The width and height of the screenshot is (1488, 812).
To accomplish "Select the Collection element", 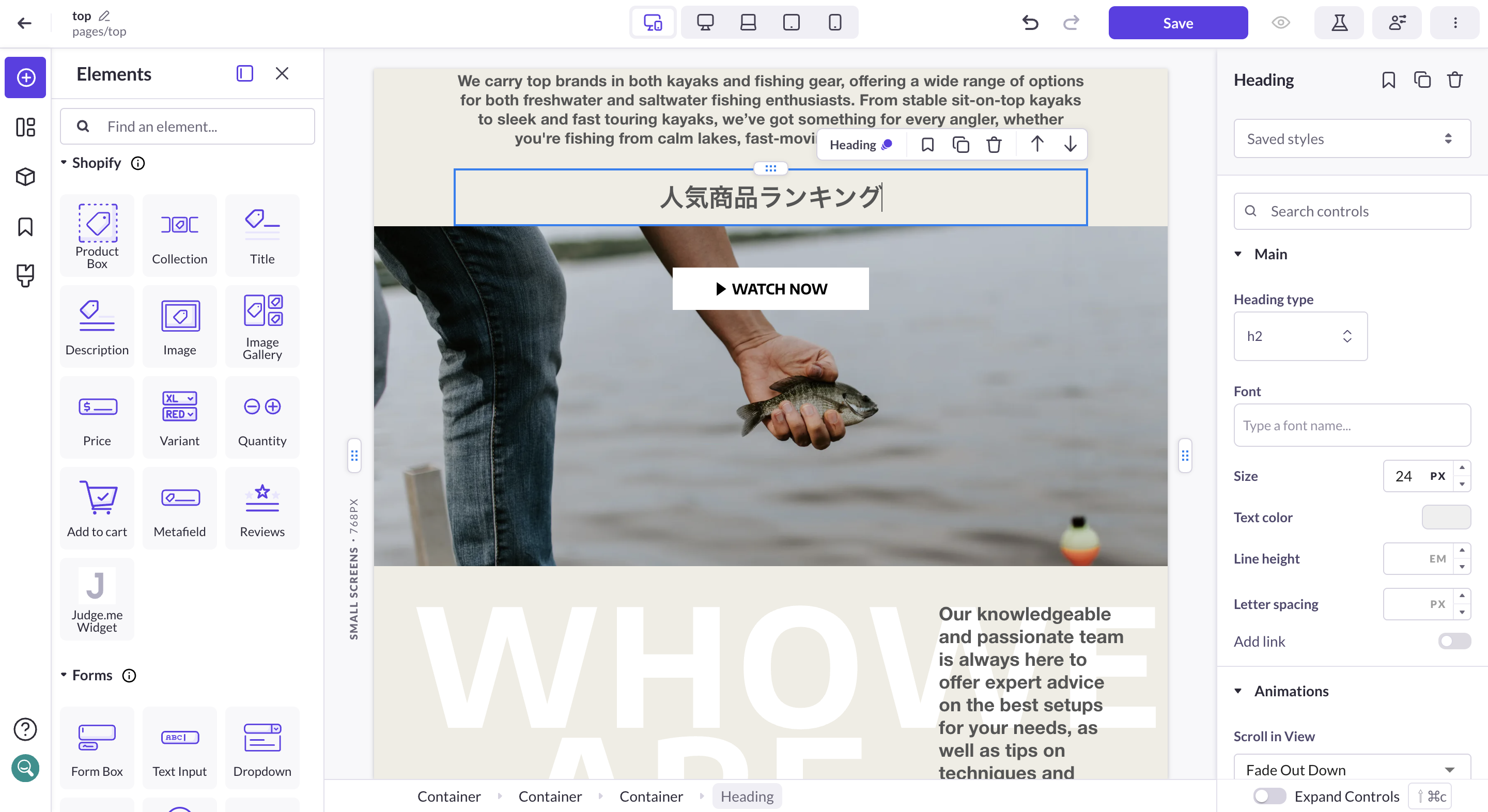I will pyautogui.click(x=180, y=236).
